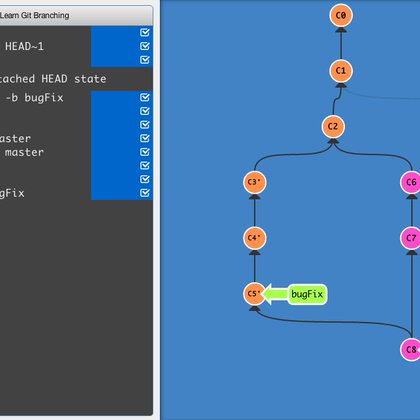Select the C1 commit node
This screenshot has width=420, height=420.
click(341, 71)
